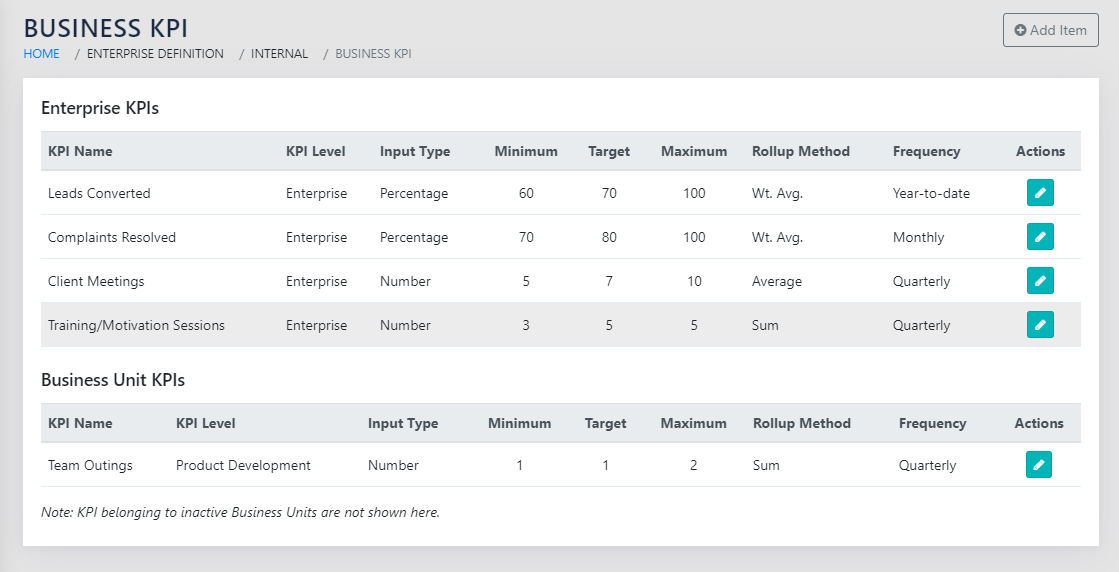Select KPI Name header in Business Unit KPIs
Screen dimensions: 1119x572
tap(80, 424)
